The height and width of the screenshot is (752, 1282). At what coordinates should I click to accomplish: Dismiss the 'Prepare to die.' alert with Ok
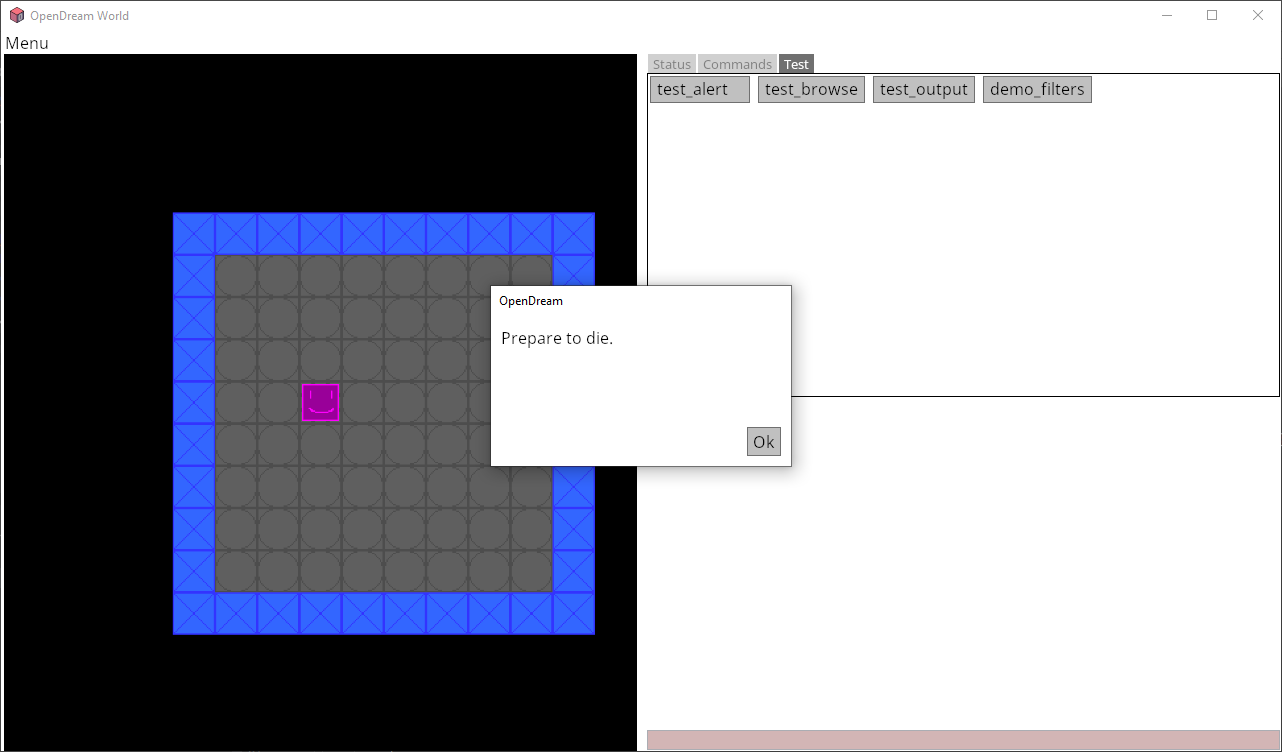[x=763, y=441]
